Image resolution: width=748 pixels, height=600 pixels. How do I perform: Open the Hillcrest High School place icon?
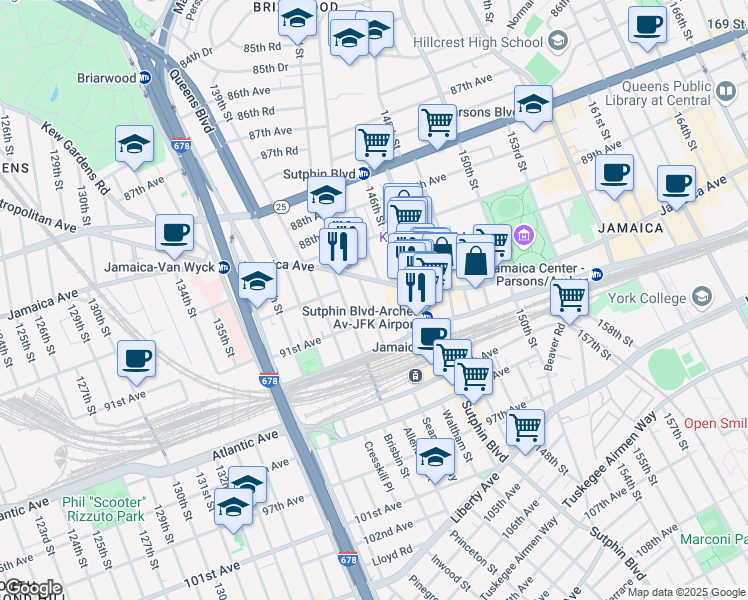coord(558,41)
